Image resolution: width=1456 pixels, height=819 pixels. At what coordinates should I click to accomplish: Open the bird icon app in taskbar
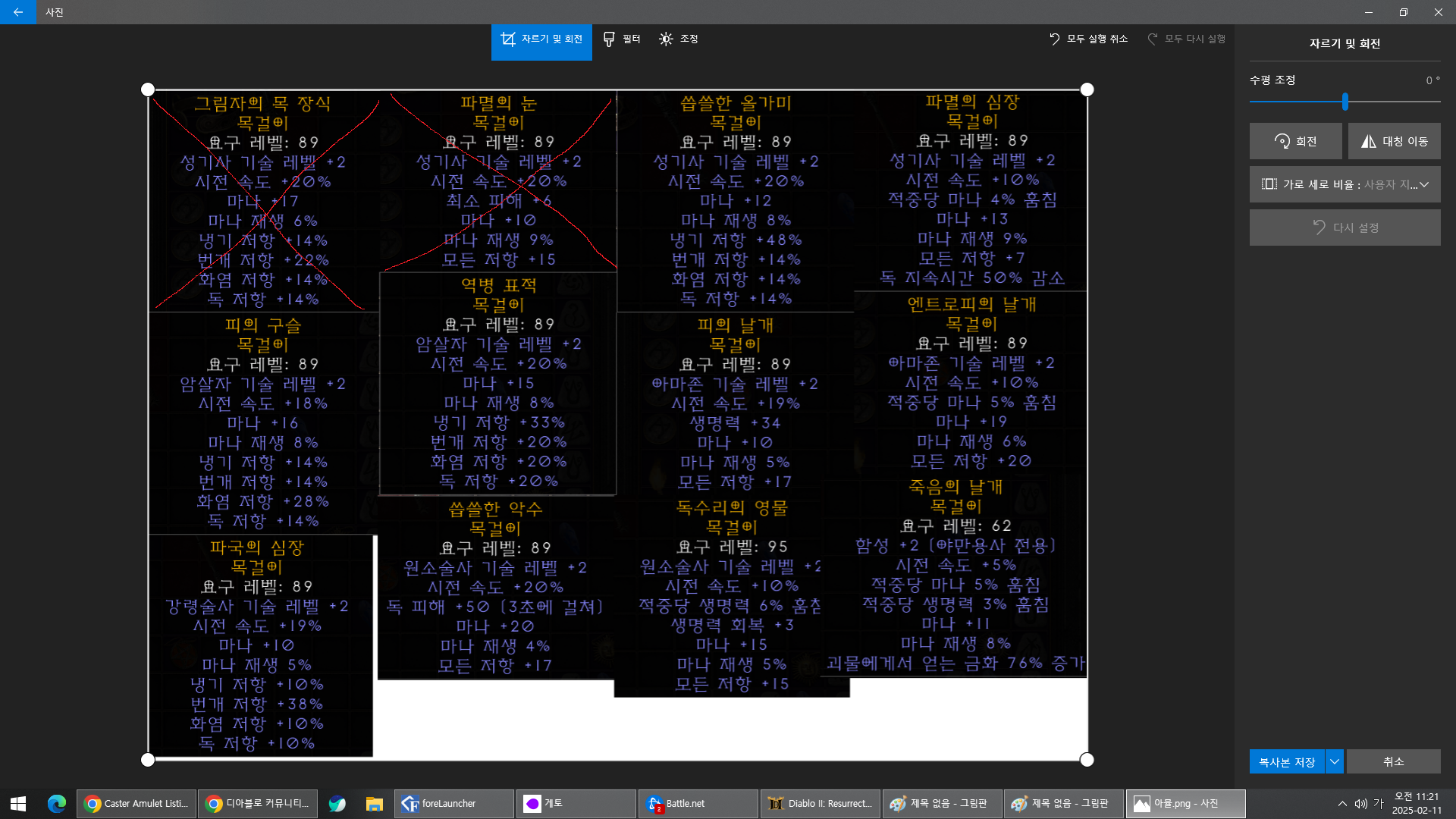(x=337, y=803)
